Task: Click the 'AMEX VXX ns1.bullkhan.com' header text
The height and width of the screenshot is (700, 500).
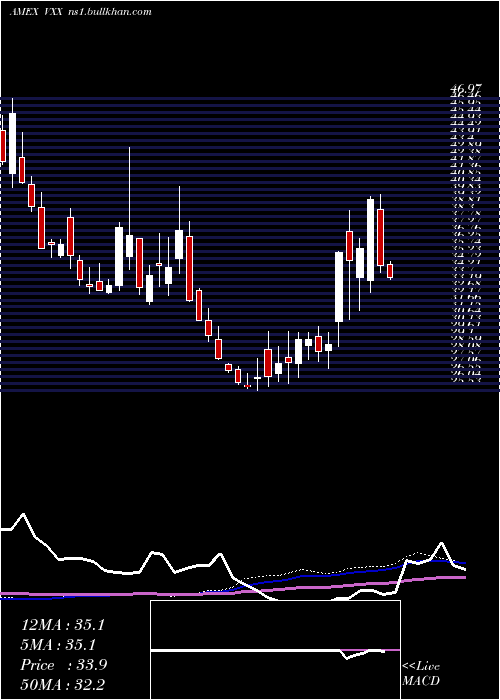Action: pos(80,12)
